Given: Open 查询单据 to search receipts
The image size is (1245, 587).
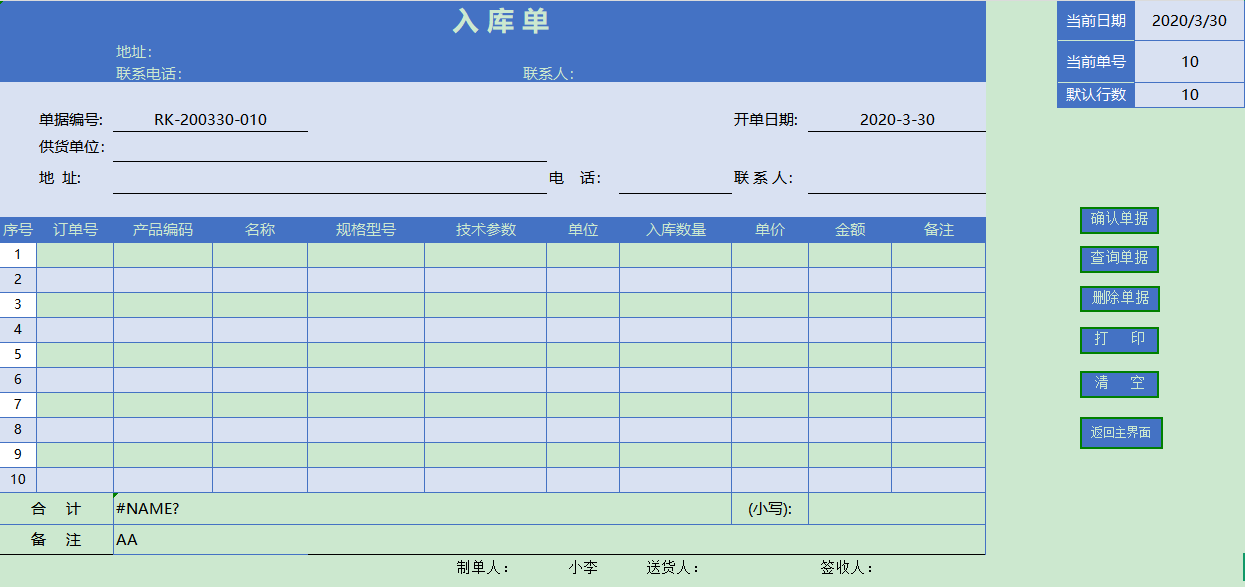Looking at the screenshot, I should click(1119, 258).
